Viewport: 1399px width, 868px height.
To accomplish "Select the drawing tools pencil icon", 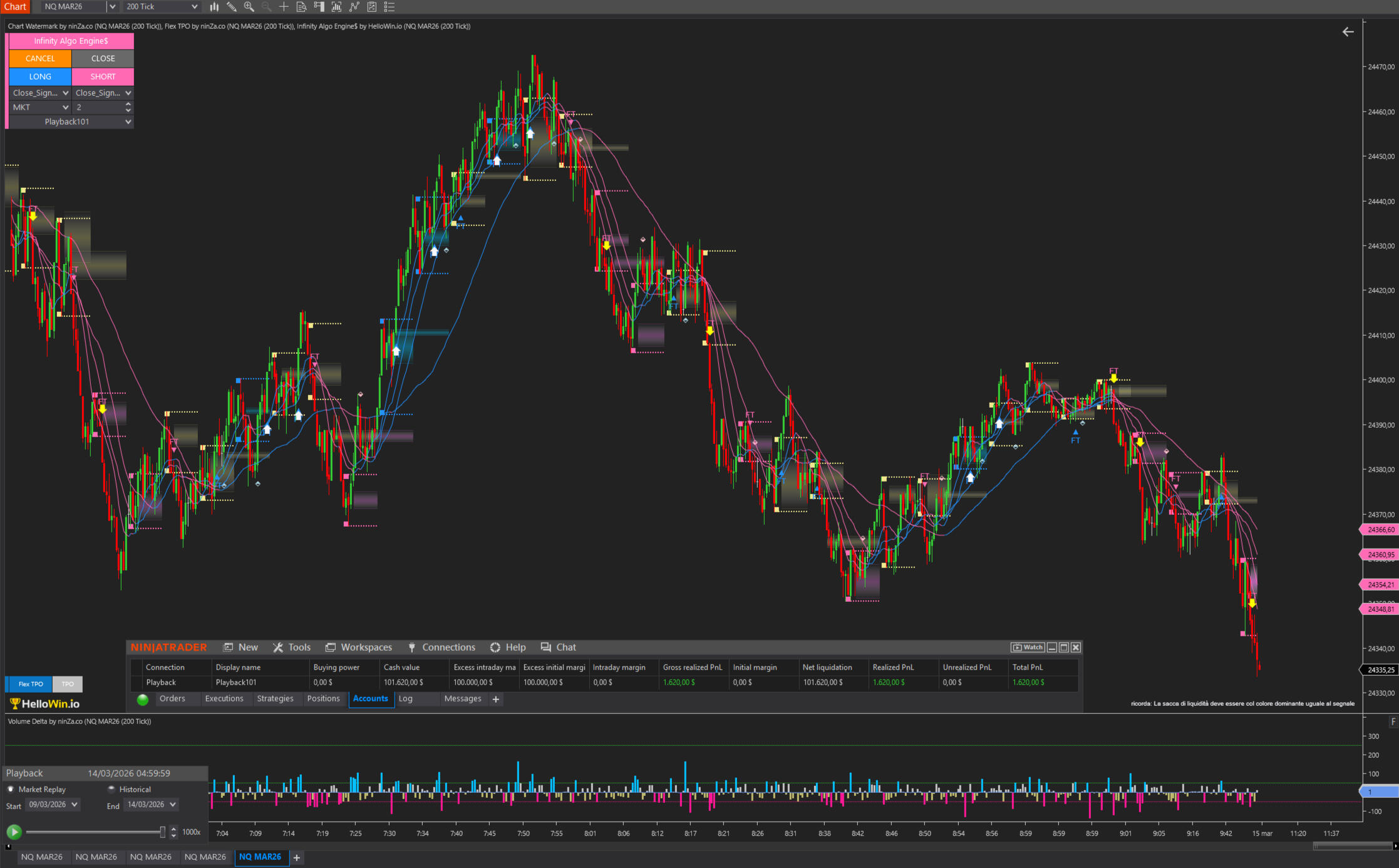I will (231, 7).
